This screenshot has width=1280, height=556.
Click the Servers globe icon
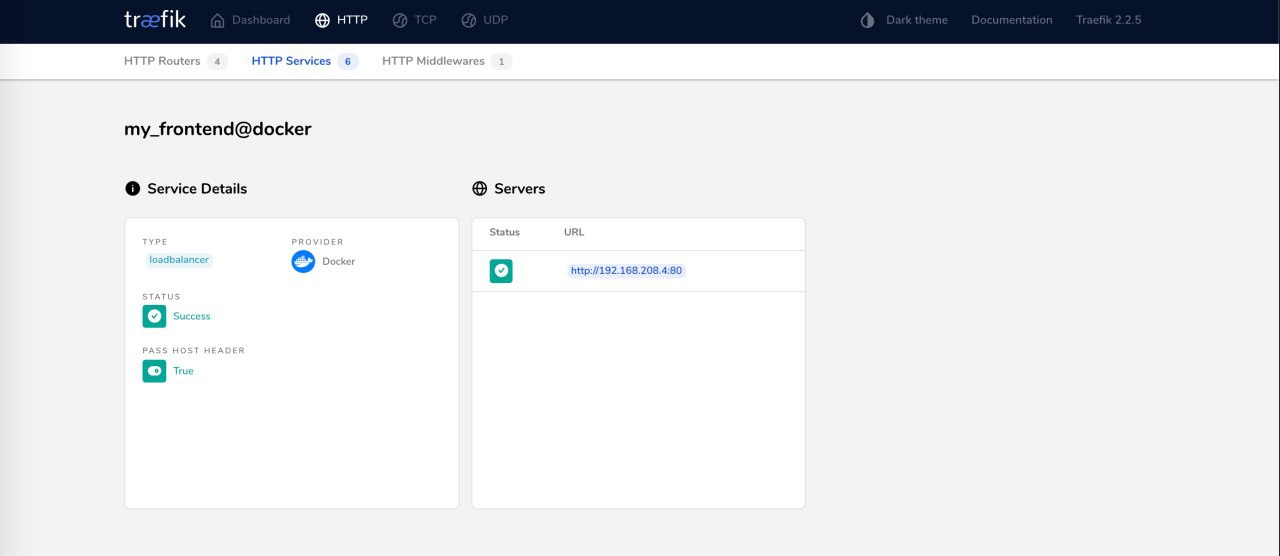(479, 188)
